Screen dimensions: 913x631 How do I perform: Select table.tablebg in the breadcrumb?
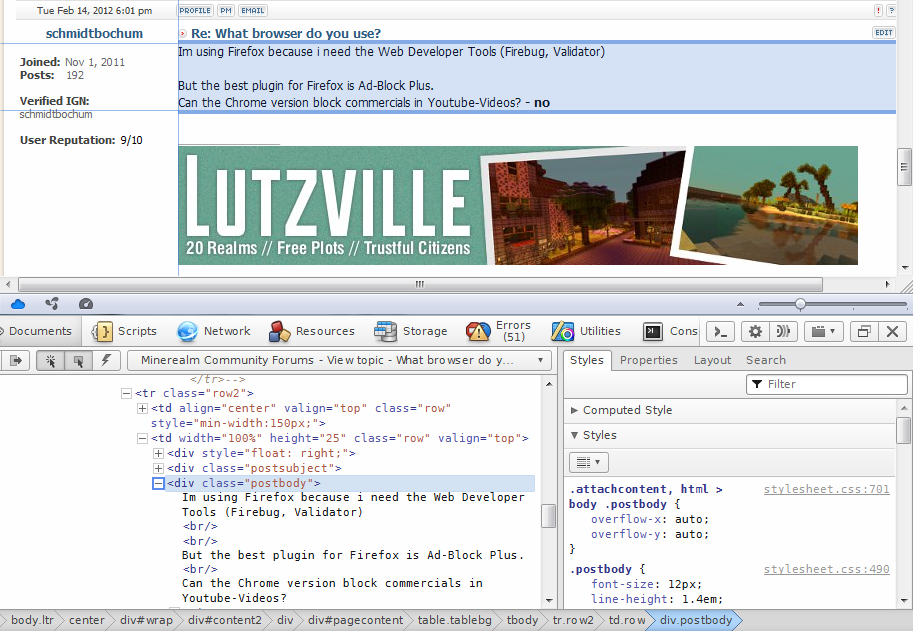[x=455, y=621]
